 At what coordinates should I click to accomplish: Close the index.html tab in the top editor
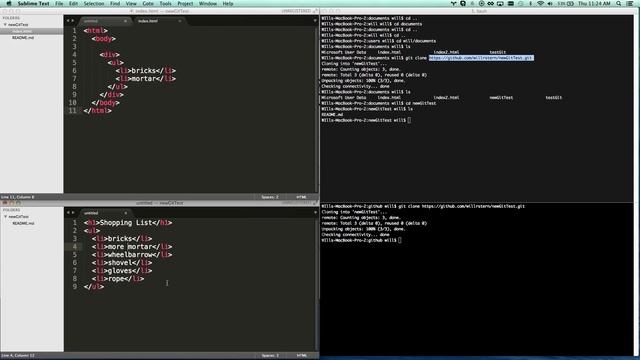point(180,21)
